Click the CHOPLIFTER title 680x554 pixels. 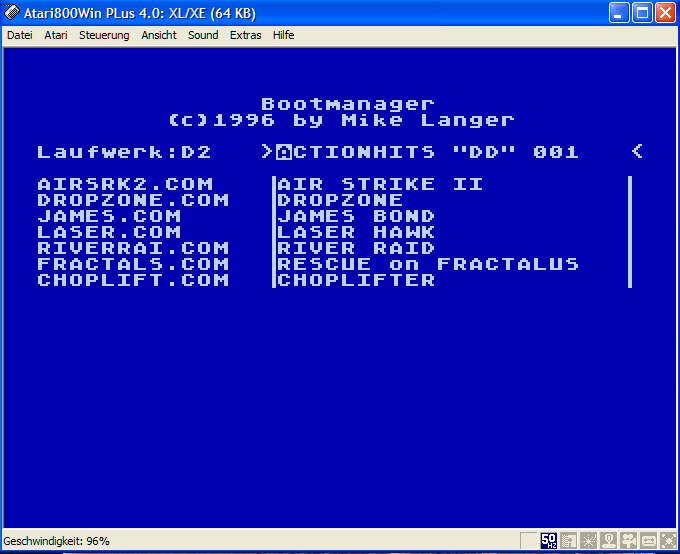tap(356, 280)
